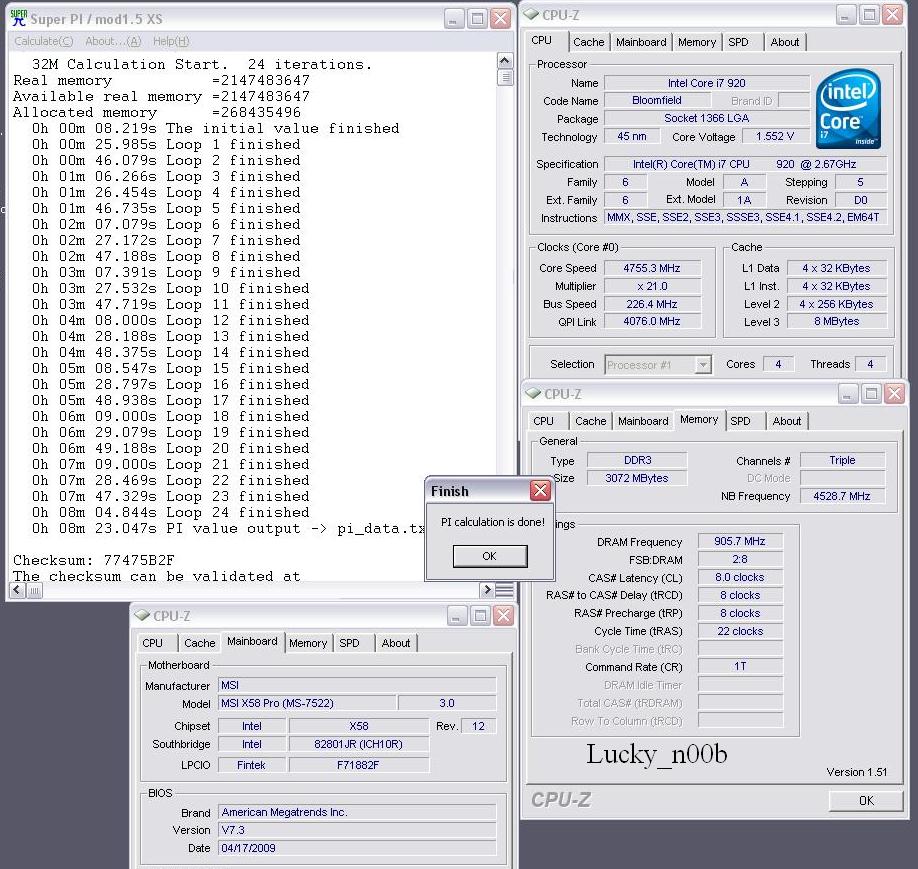
Task: Click the Bus Speed value 226.4 MHz
Action: pyautogui.click(x=652, y=305)
